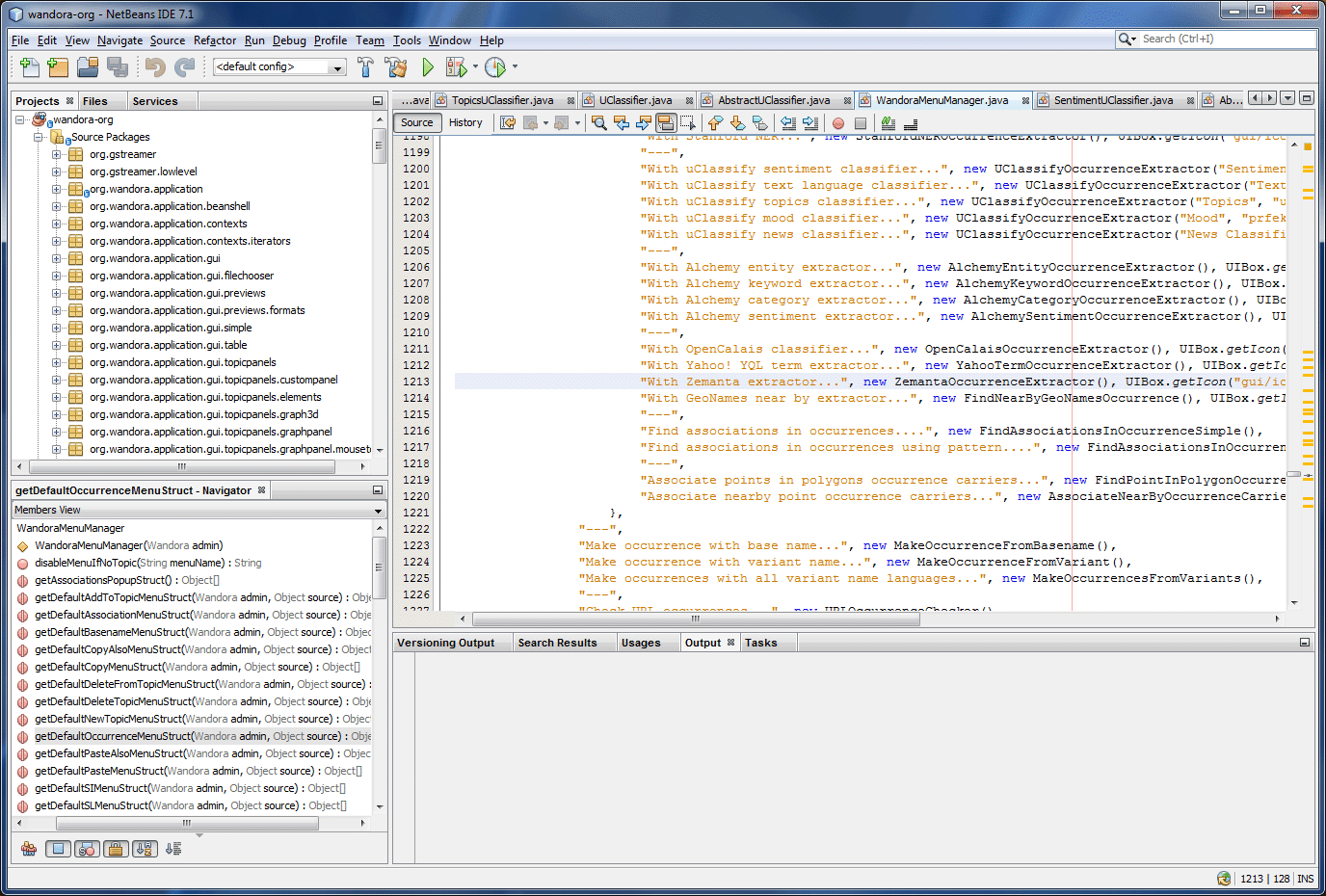Start macro recording in the editor toolbar
Screen dimensions: 1326x896
[x=838, y=122]
